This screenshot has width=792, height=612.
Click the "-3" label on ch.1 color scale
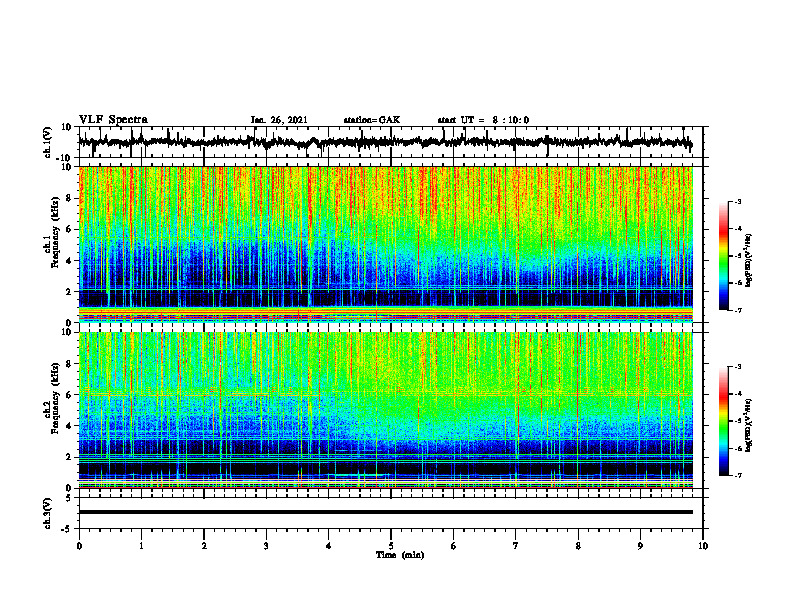(737, 202)
